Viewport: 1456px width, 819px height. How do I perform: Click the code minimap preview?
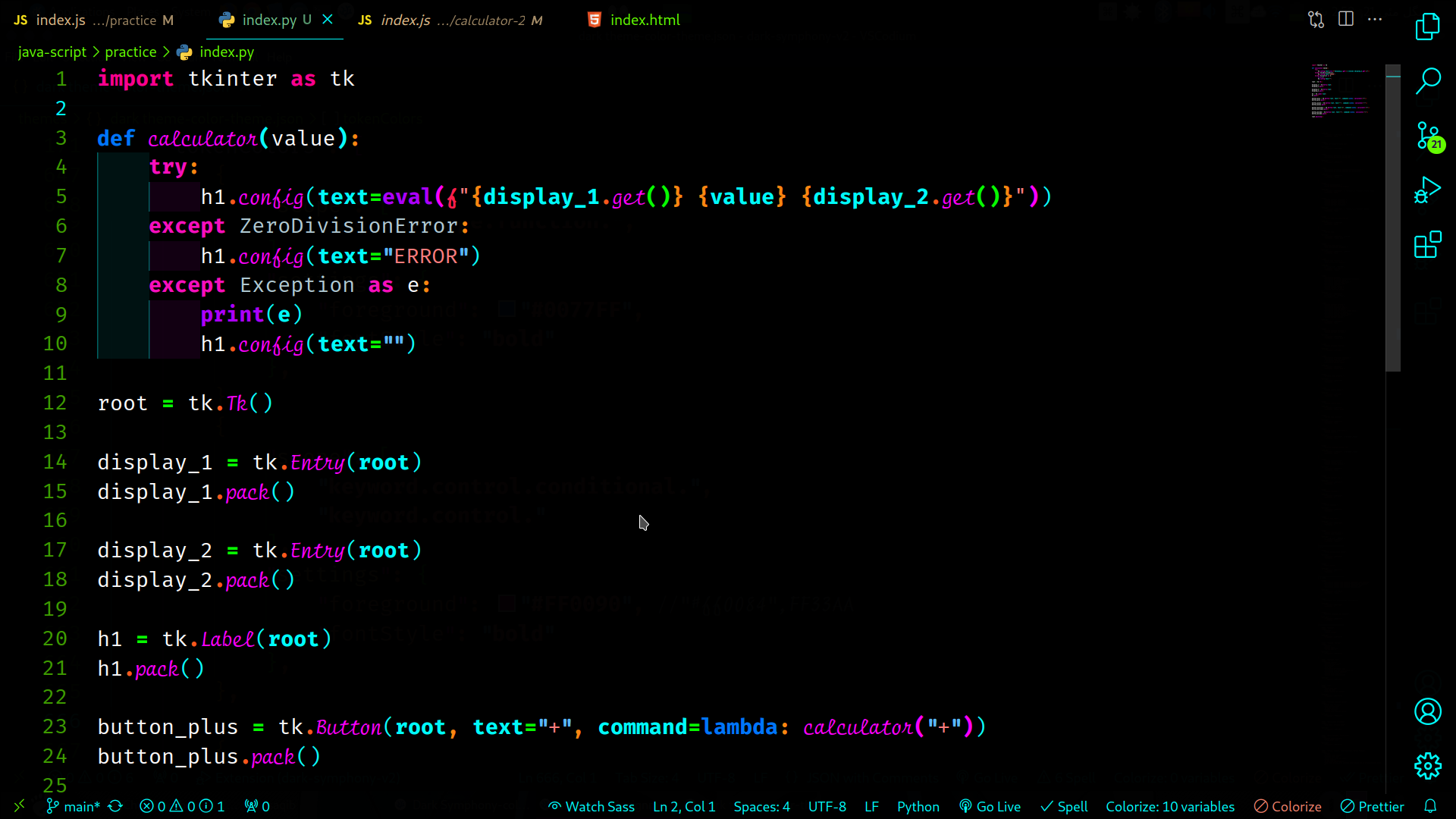[x=1340, y=91]
